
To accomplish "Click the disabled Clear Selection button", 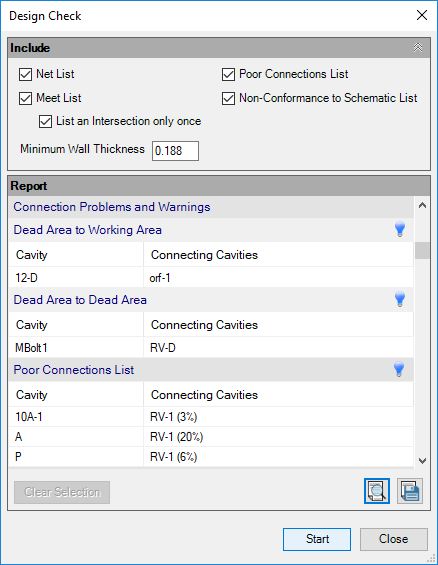I will 62,492.
